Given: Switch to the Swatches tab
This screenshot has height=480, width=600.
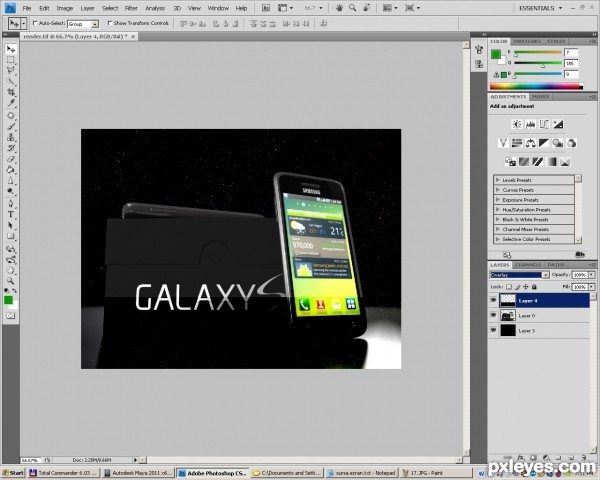Looking at the screenshot, I should click(527, 41).
